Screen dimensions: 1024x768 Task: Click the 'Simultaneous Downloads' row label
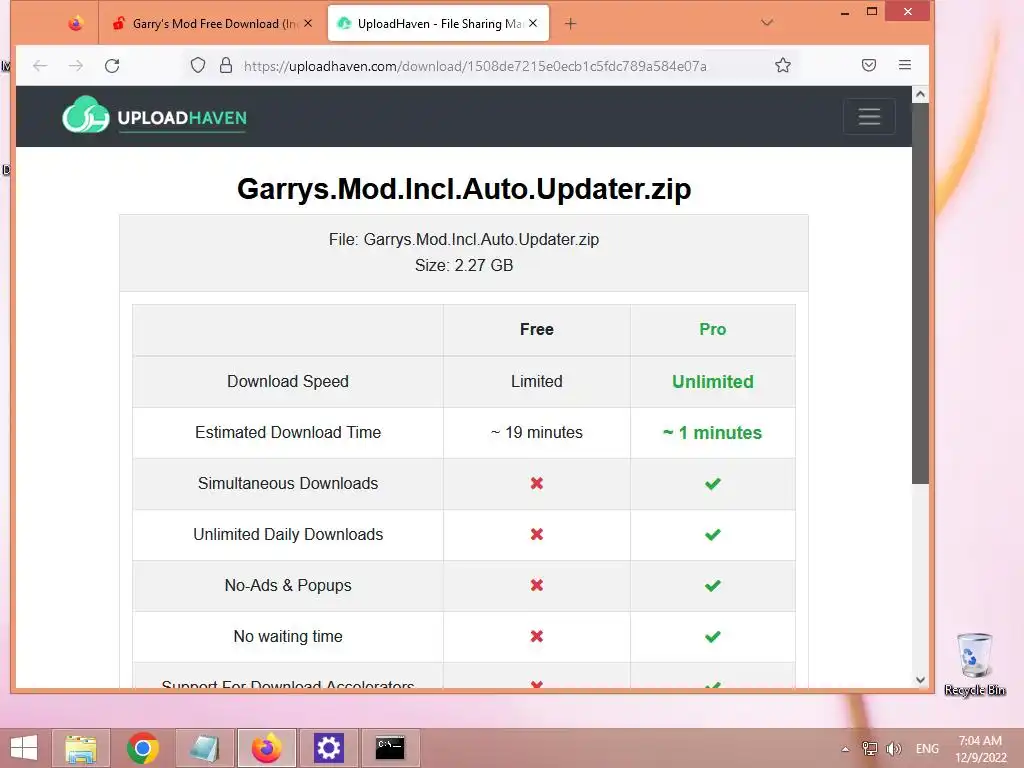pos(288,483)
